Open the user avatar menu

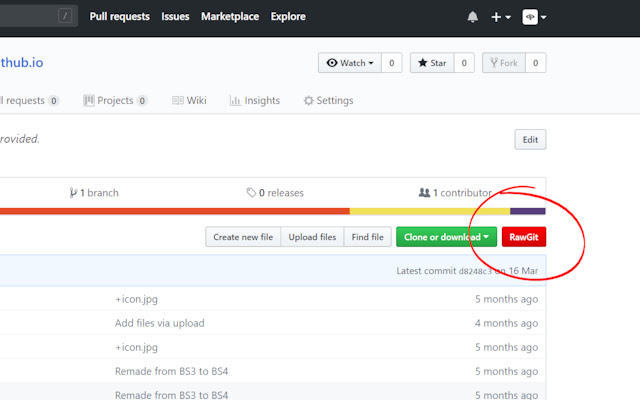534,17
